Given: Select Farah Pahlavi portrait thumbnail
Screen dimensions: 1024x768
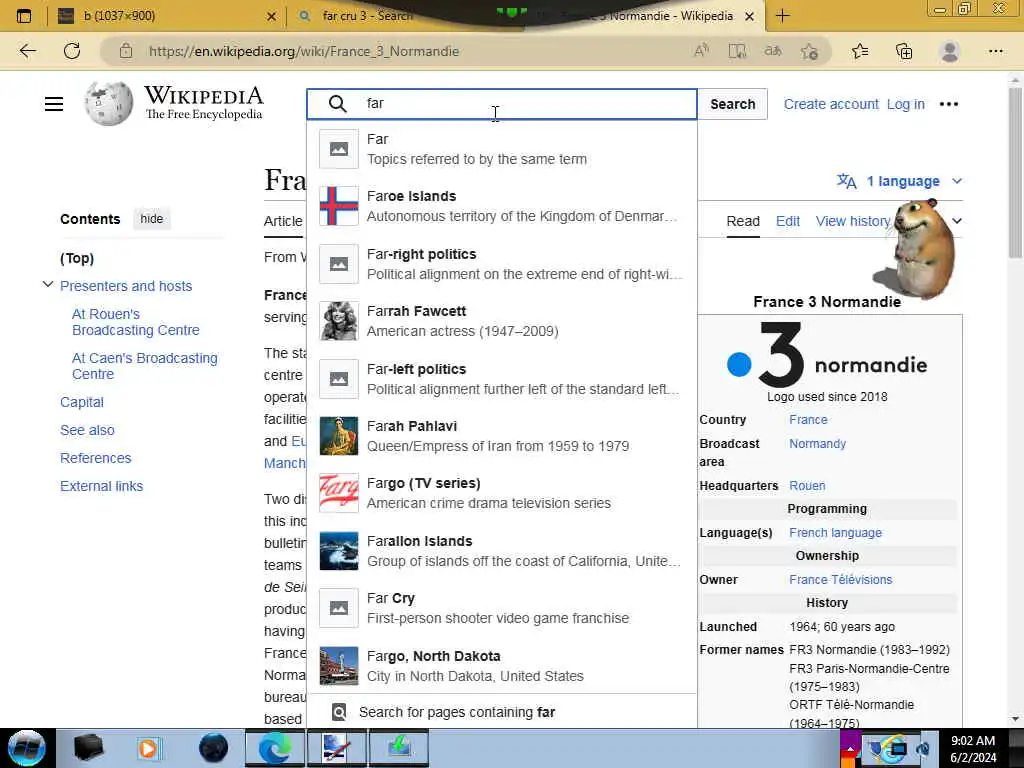Looking at the screenshot, I should click(338, 436).
